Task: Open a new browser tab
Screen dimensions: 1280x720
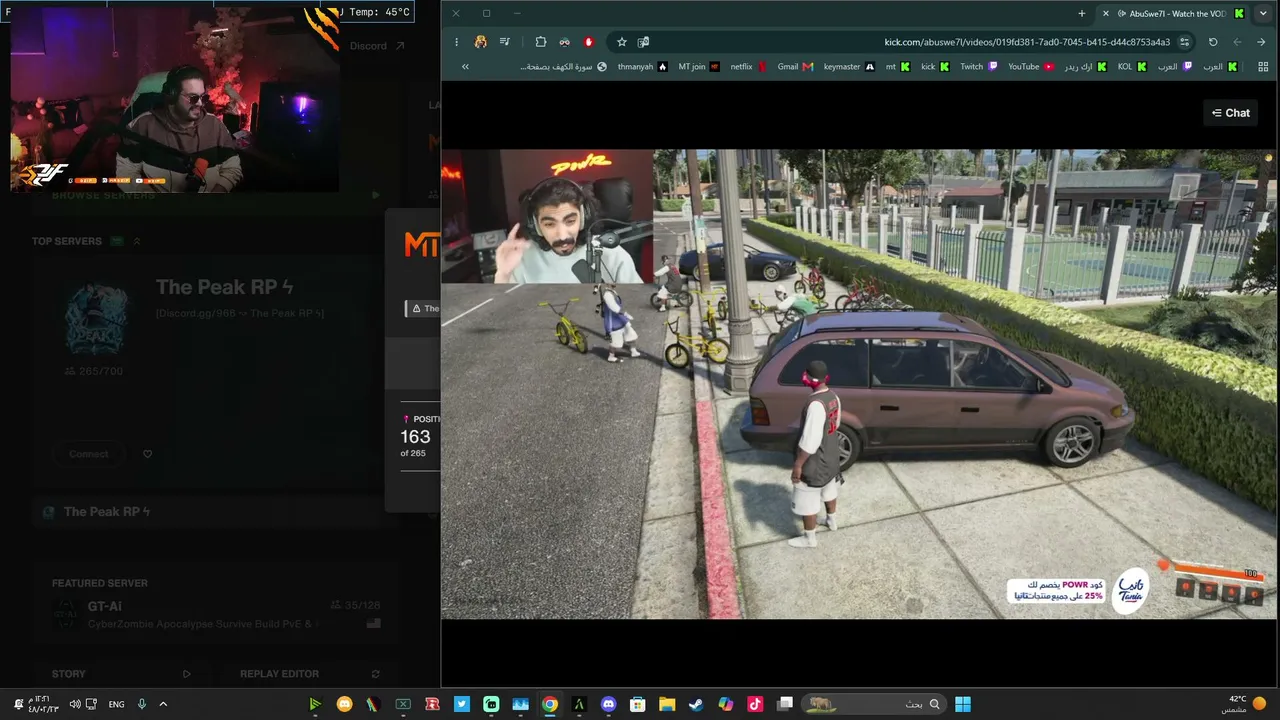Action: coord(1081,14)
